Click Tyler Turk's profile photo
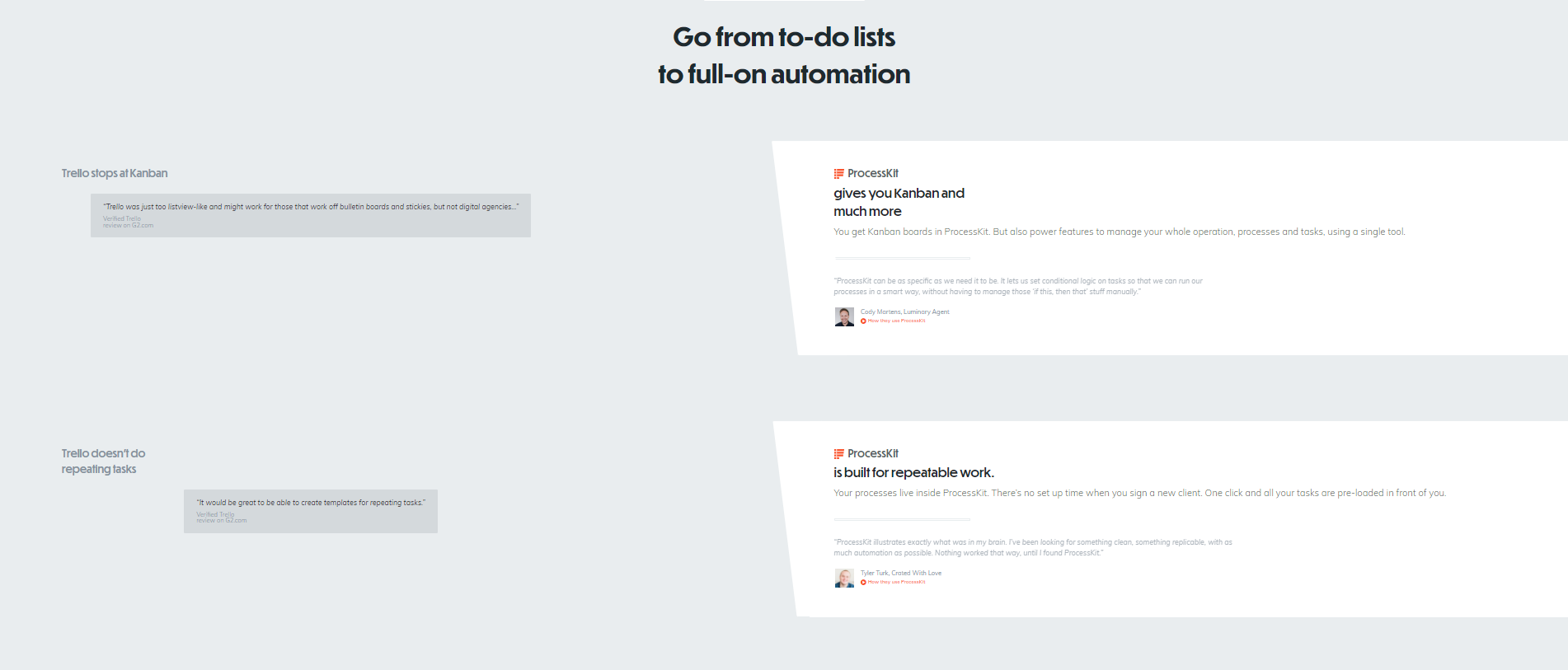Viewport: 1568px width, 670px height. pyautogui.click(x=844, y=579)
